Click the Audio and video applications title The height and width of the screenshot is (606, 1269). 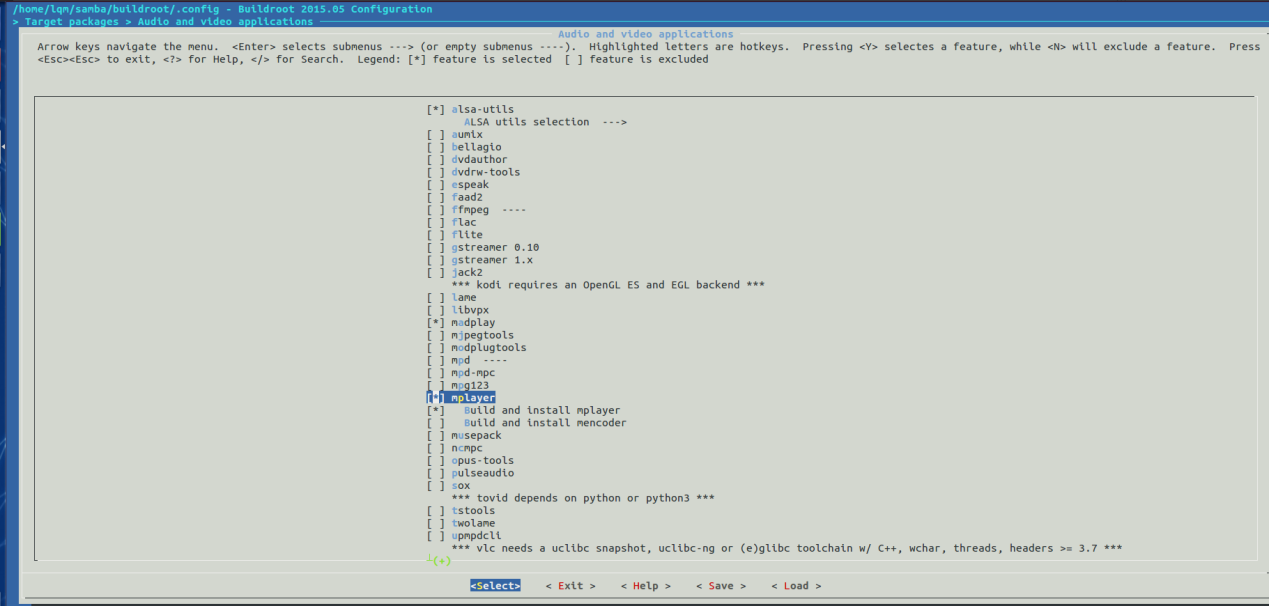[645, 34]
